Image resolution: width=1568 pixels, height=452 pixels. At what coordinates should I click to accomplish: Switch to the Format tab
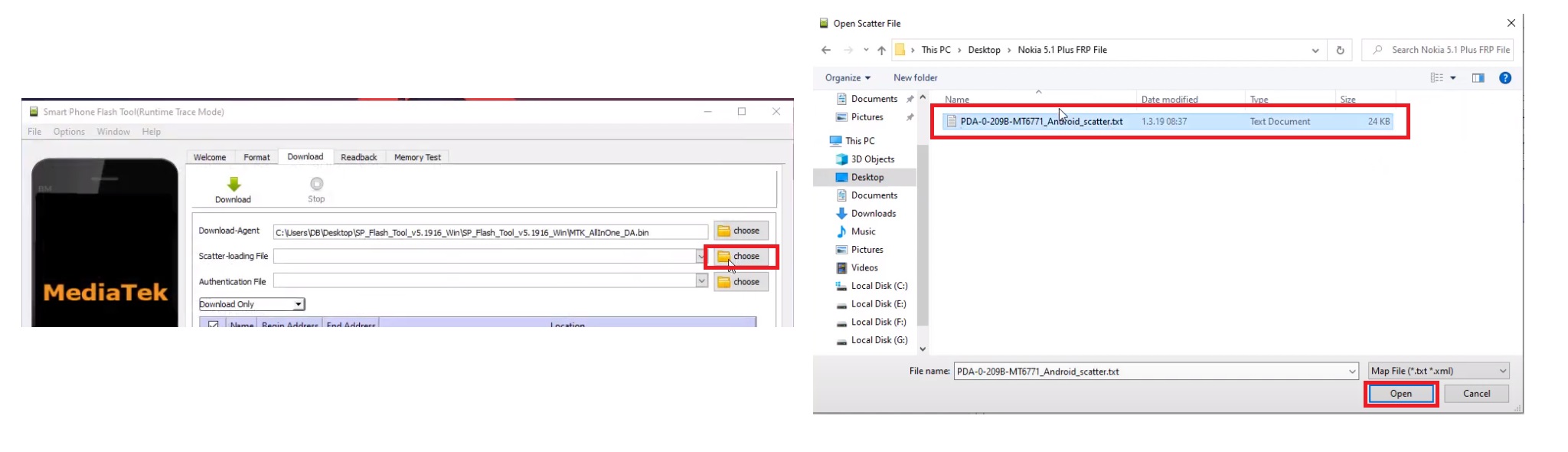pyautogui.click(x=256, y=157)
